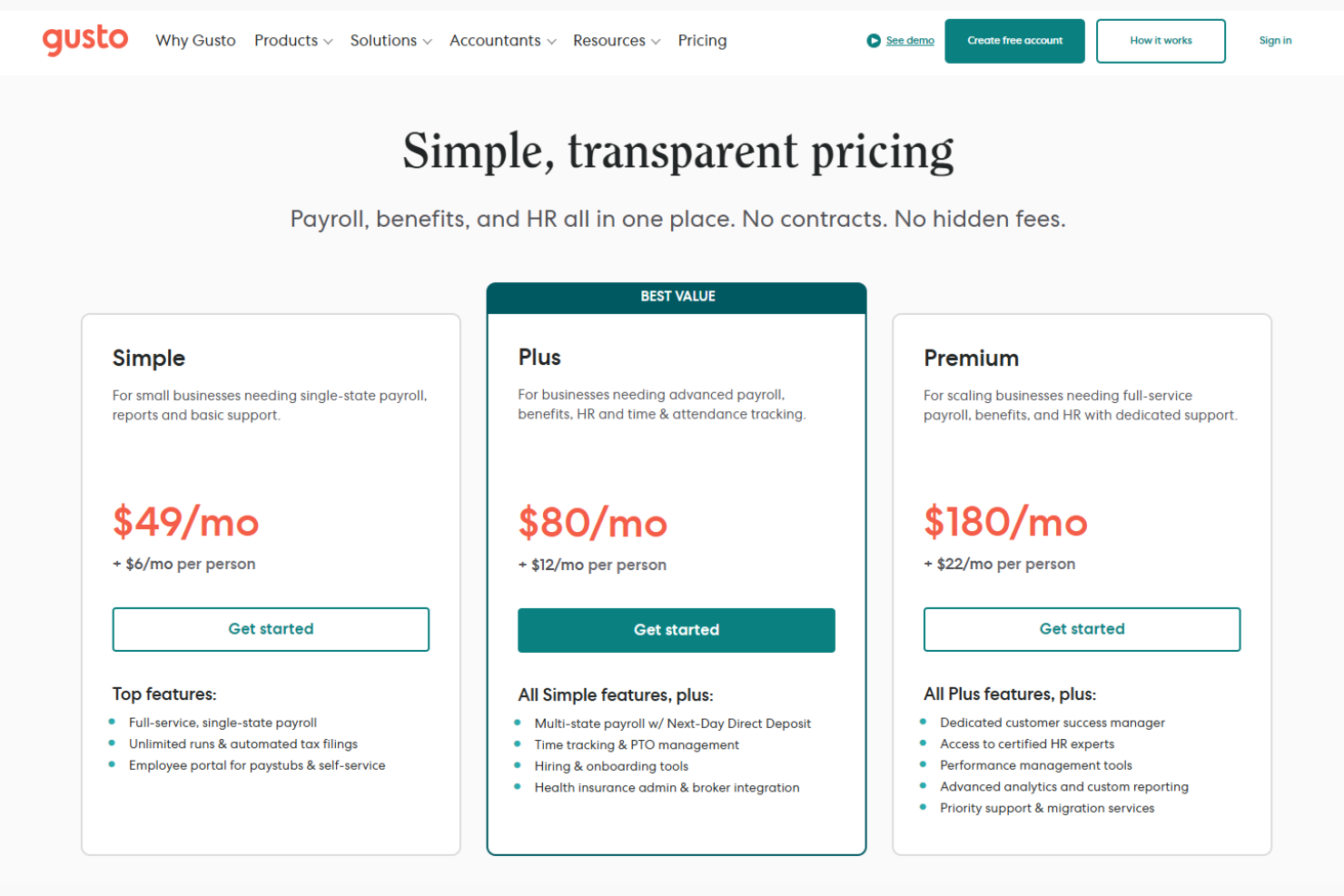Get started with the Plus plan
Viewport: 1344px width, 896px height.
point(676,629)
